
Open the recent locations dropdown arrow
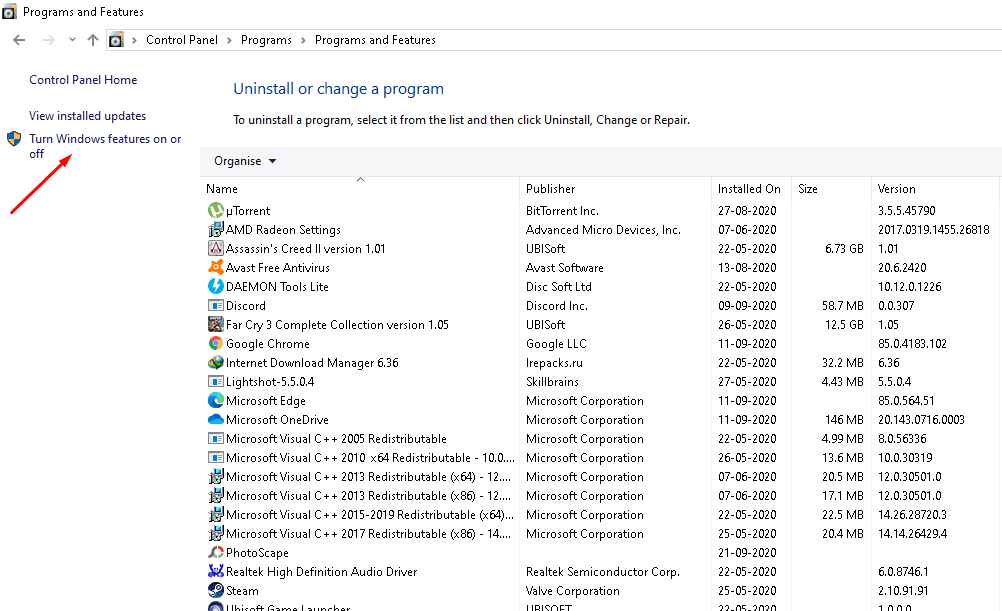[72, 40]
